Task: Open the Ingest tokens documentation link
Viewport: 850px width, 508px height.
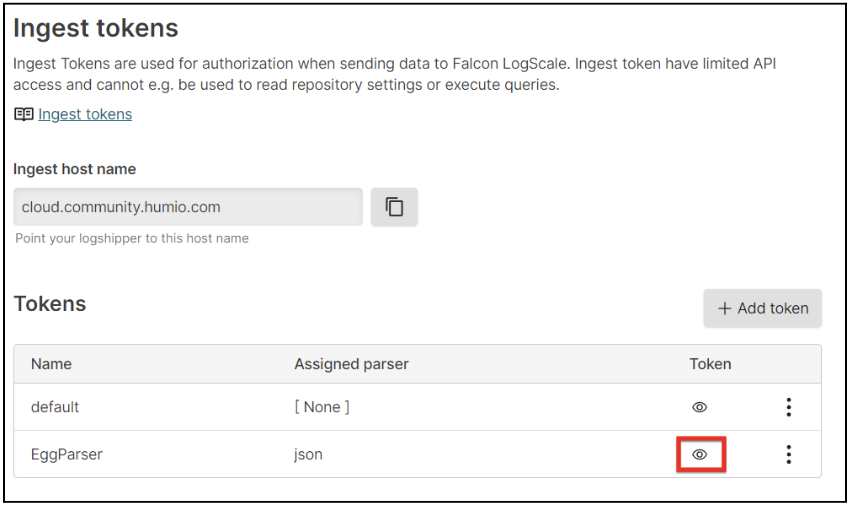Action: pos(85,114)
